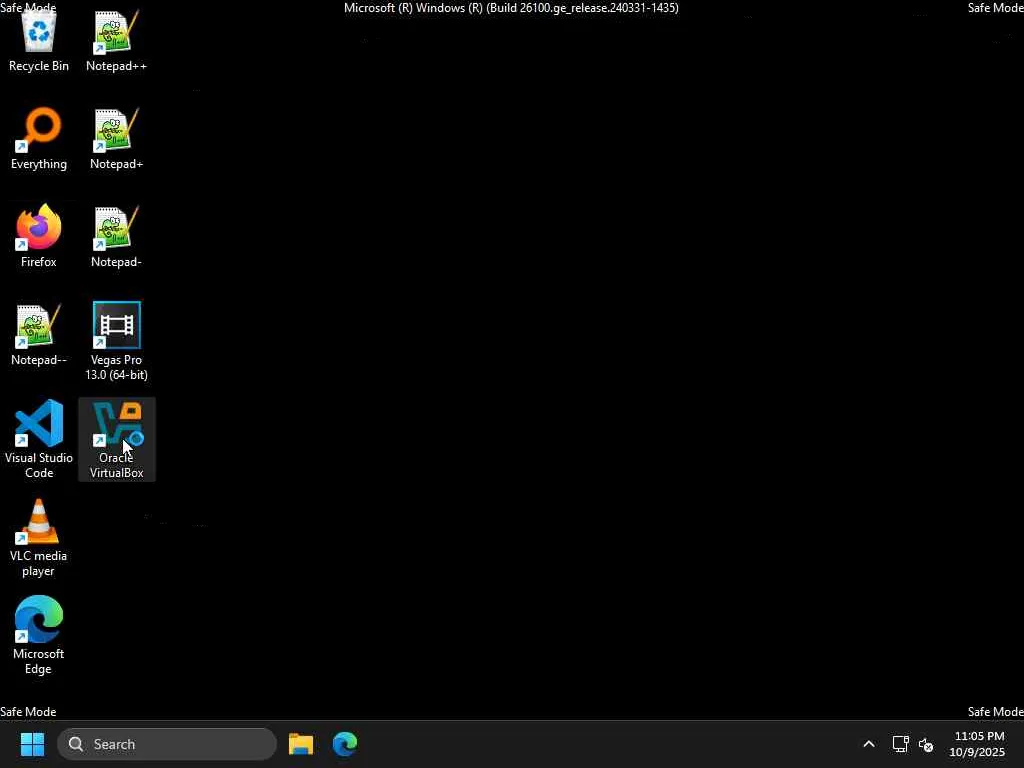Open the network status tray icon
Image resolution: width=1024 pixels, height=768 pixels.
pos(901,744)
